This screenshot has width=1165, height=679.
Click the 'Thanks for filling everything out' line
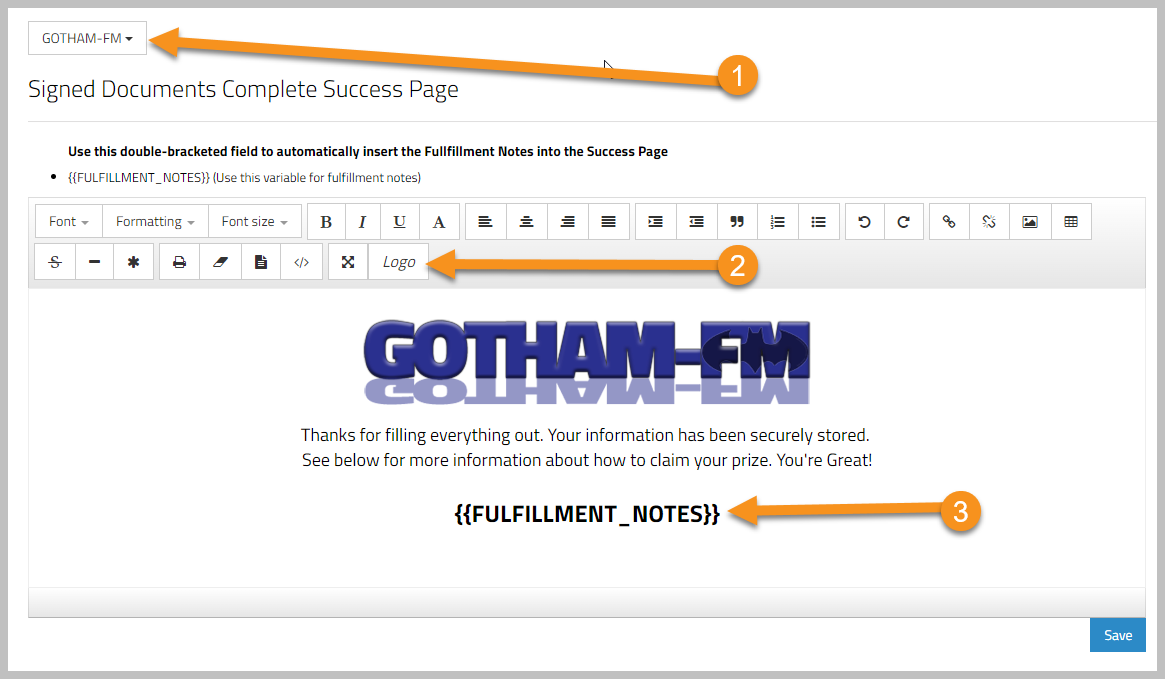[585, 435]
